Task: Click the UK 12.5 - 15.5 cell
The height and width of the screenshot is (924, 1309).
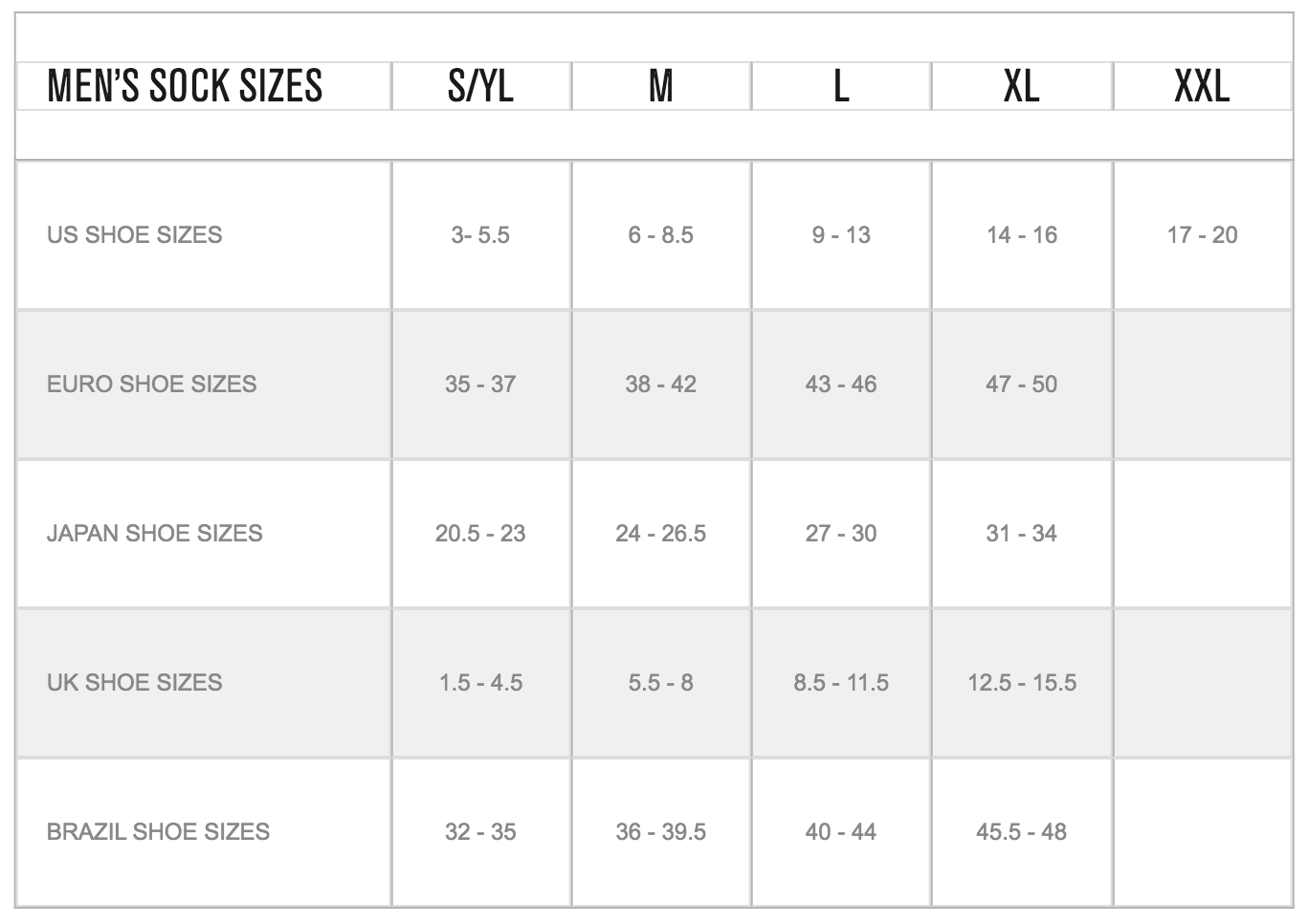Action: [x=1021, y=683]
